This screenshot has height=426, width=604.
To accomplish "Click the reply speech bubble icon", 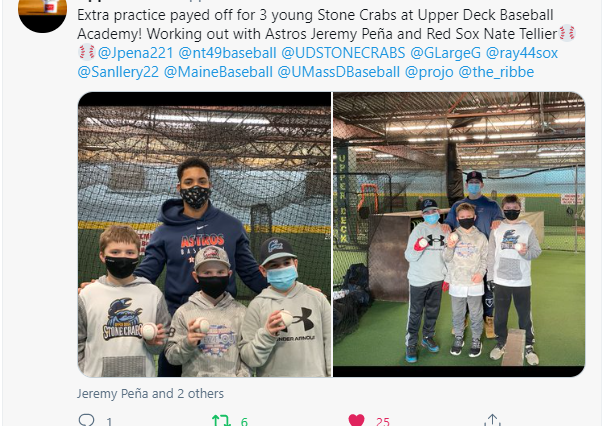I will 86,420.
